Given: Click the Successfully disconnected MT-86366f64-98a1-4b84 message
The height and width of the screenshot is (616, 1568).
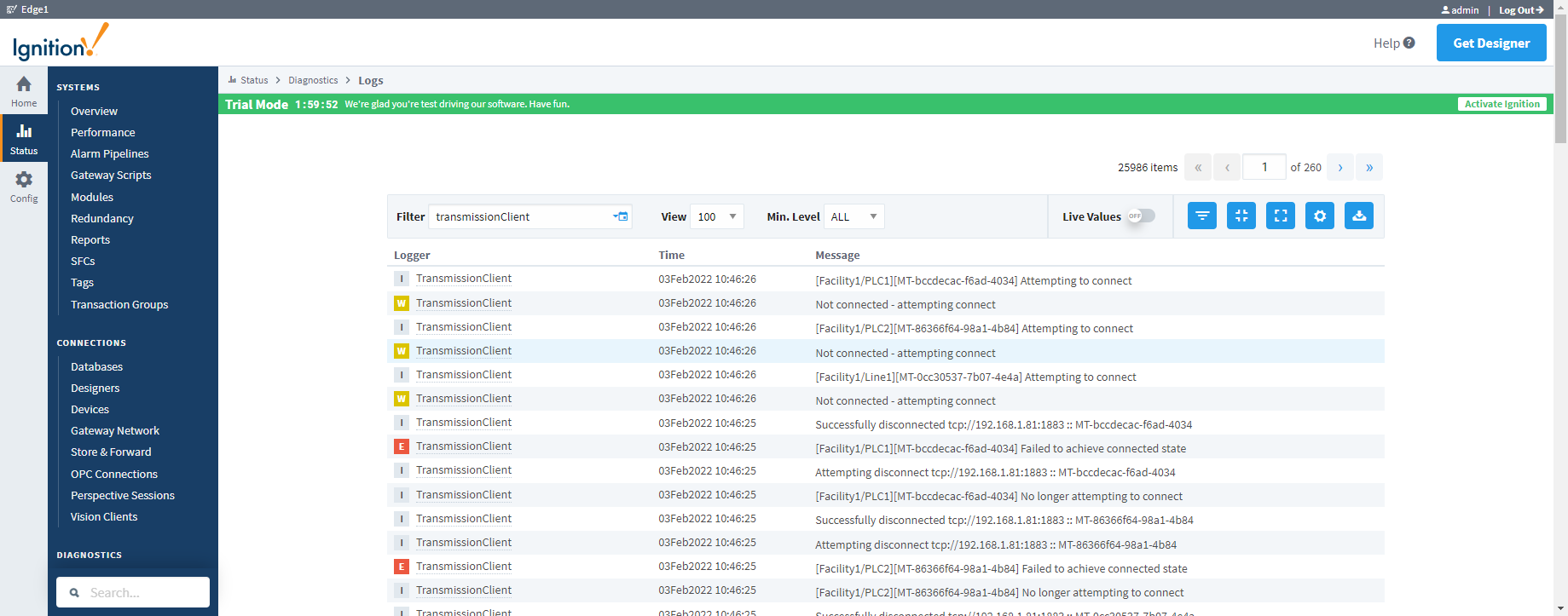Looking at the screenshot, I should 1004,520.
